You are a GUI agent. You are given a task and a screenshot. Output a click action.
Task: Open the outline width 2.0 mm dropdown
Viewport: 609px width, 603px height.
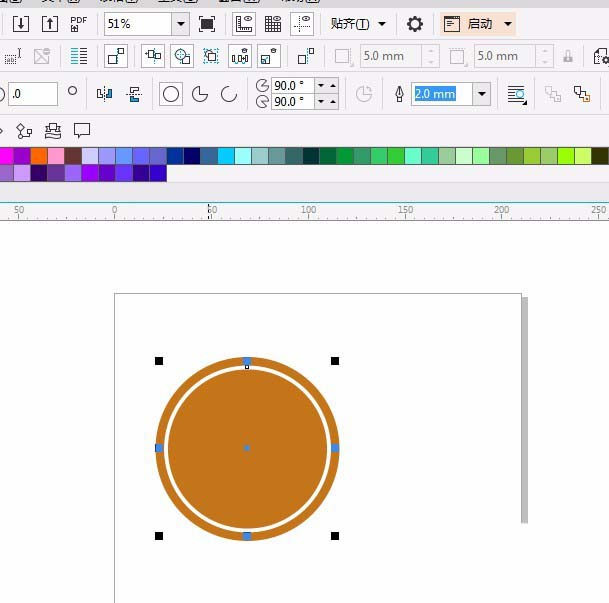[x=482, y=94]
